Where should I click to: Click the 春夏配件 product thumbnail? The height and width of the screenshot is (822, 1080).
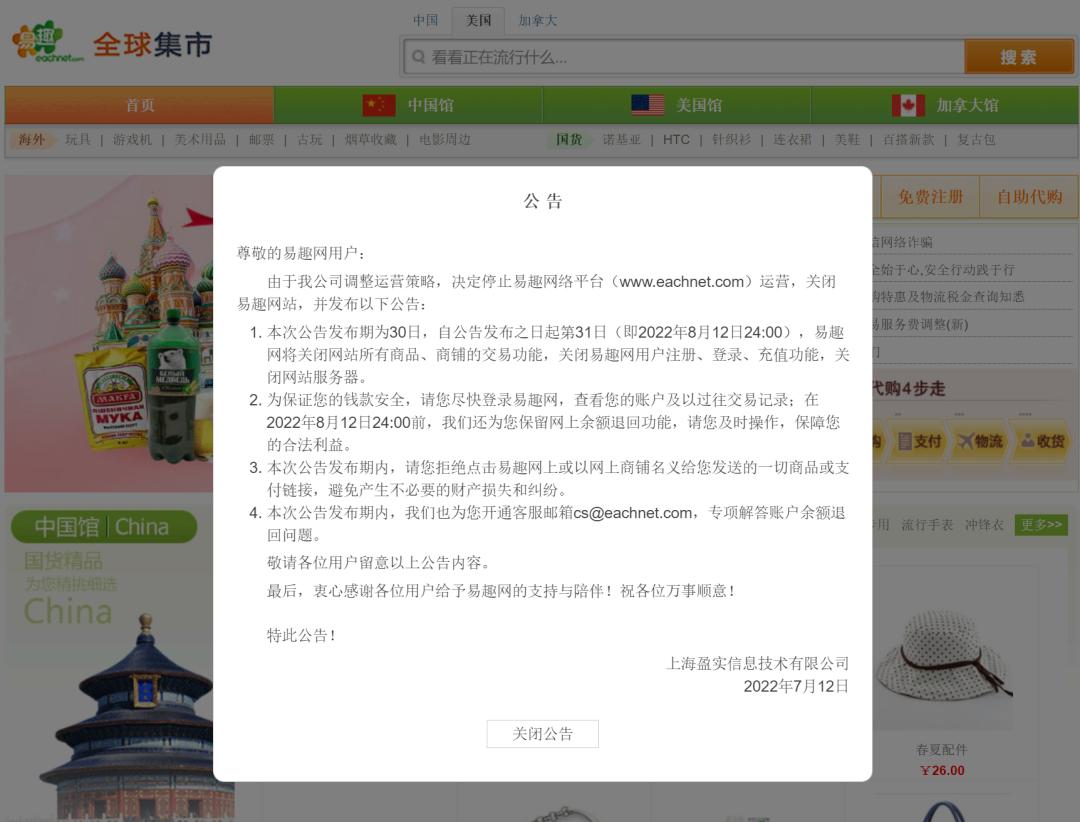coord(942,655)
